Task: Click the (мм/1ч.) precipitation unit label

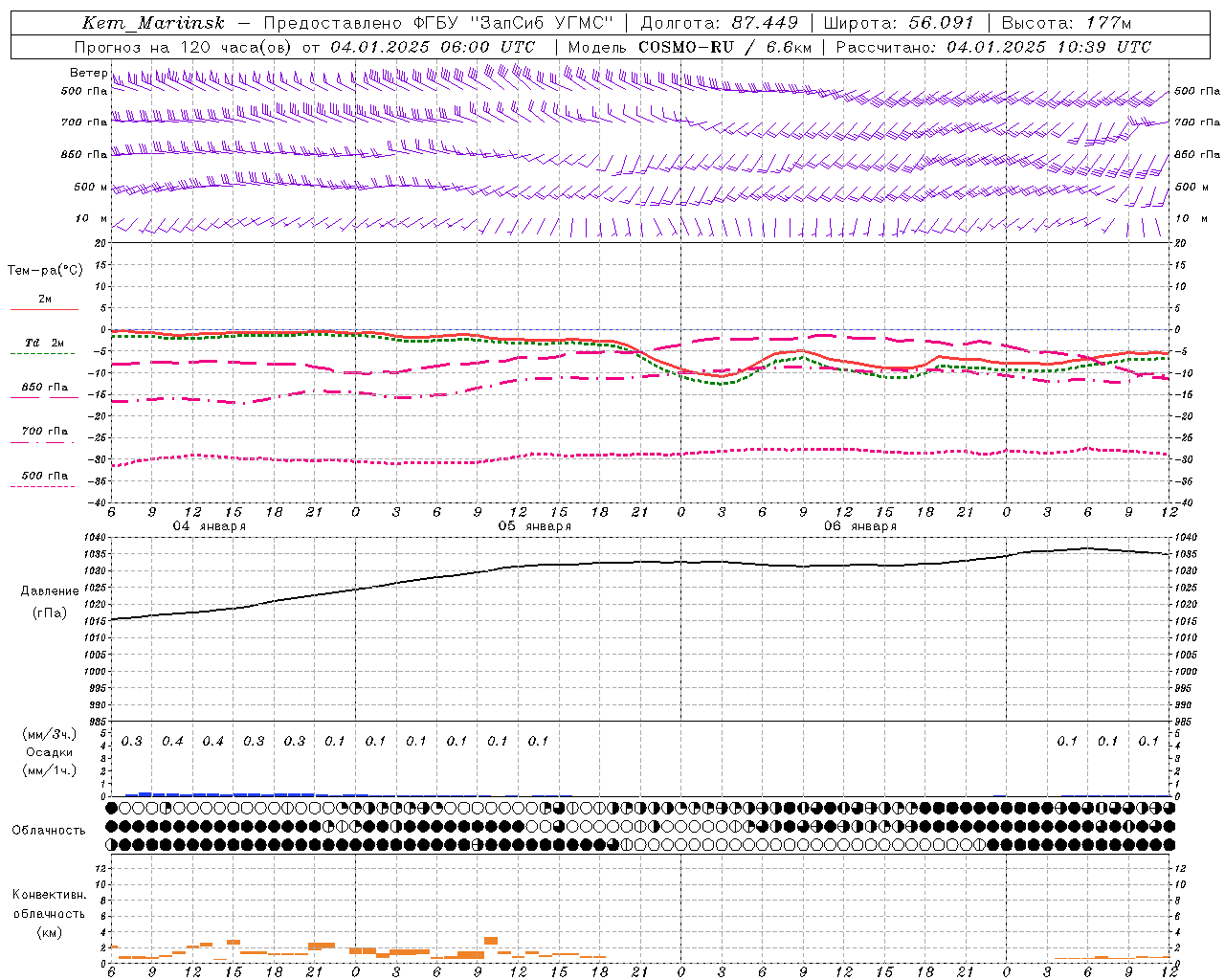Action: click(x=49, y=771)
